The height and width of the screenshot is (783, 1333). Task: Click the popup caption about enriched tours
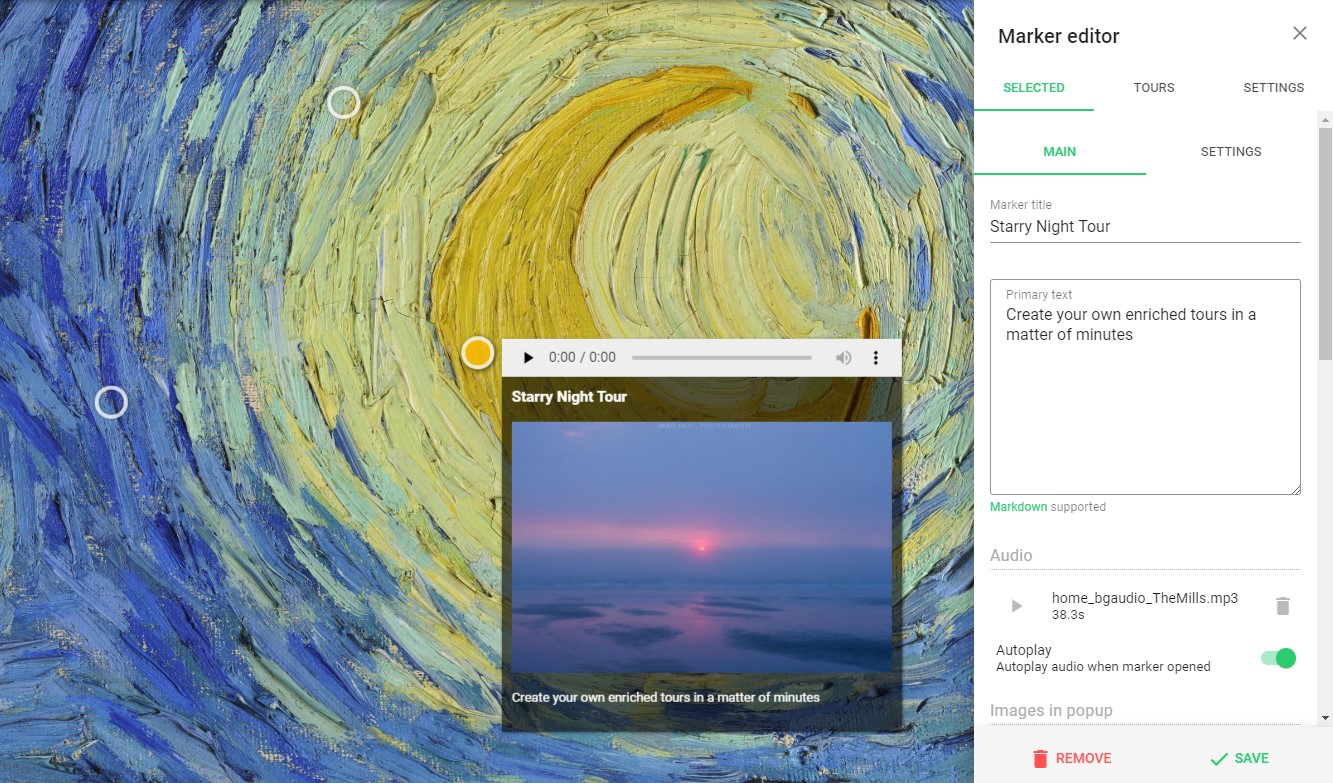666,697
